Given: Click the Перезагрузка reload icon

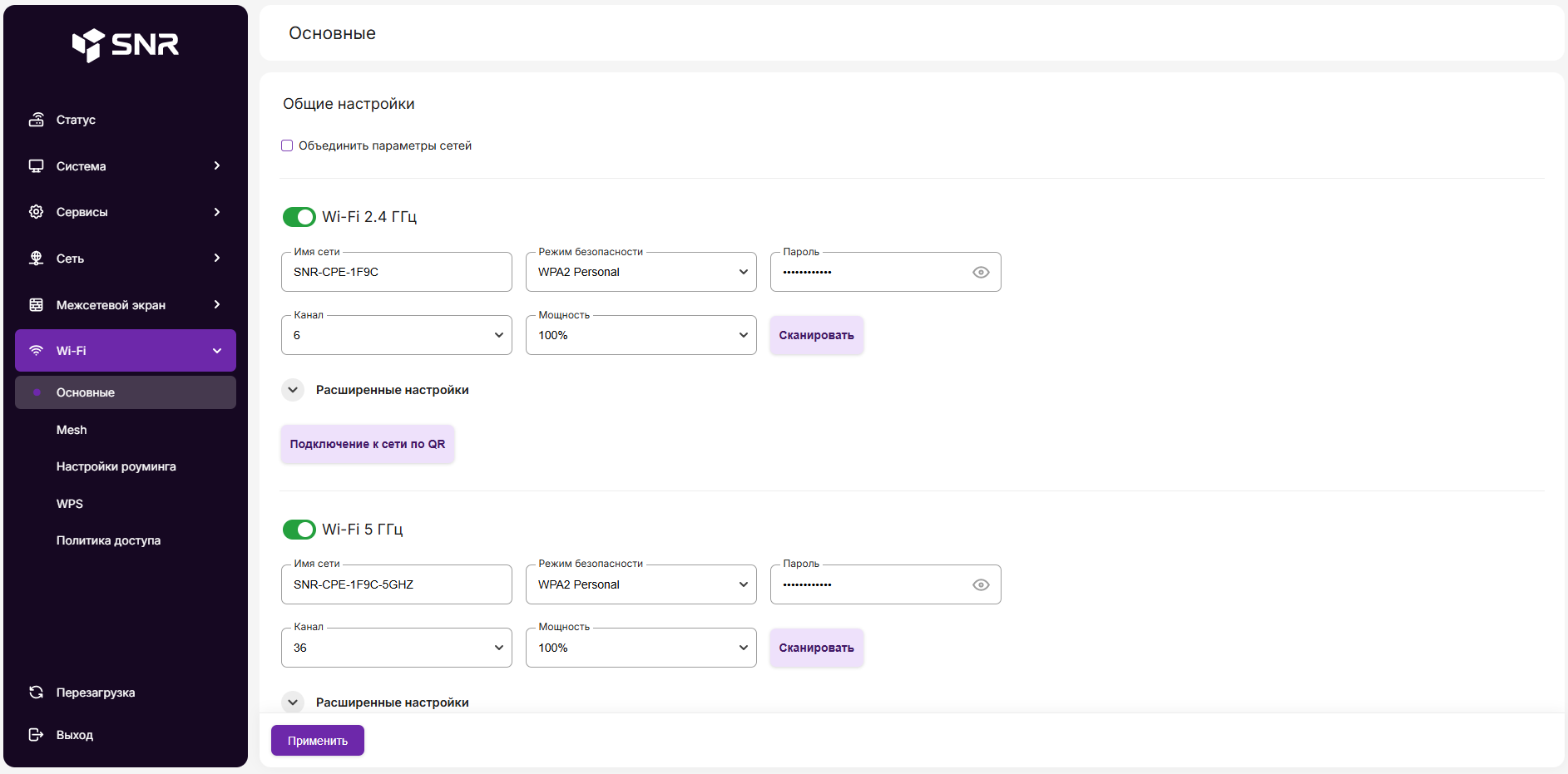Looking at the screenshot, I should click(36, 693).
